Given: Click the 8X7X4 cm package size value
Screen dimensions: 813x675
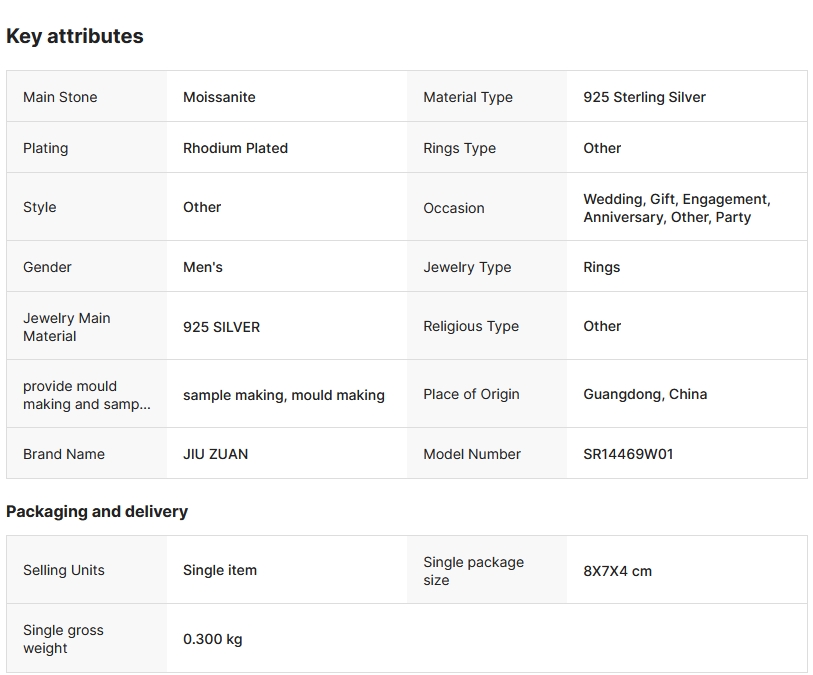Looking at the screenshot, I should click(x=617, y=571).
